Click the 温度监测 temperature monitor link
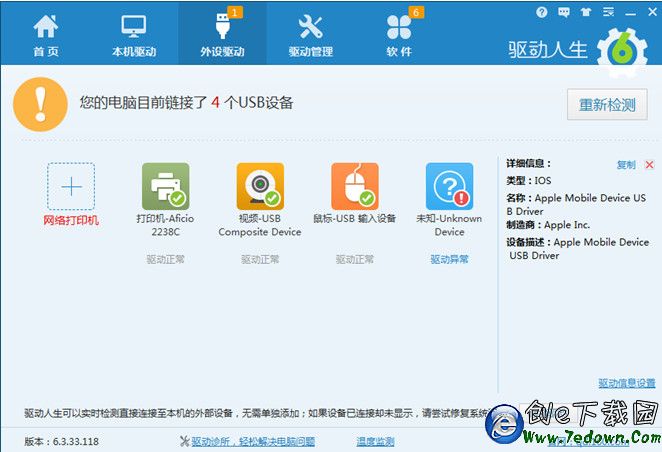 (375, 441)
